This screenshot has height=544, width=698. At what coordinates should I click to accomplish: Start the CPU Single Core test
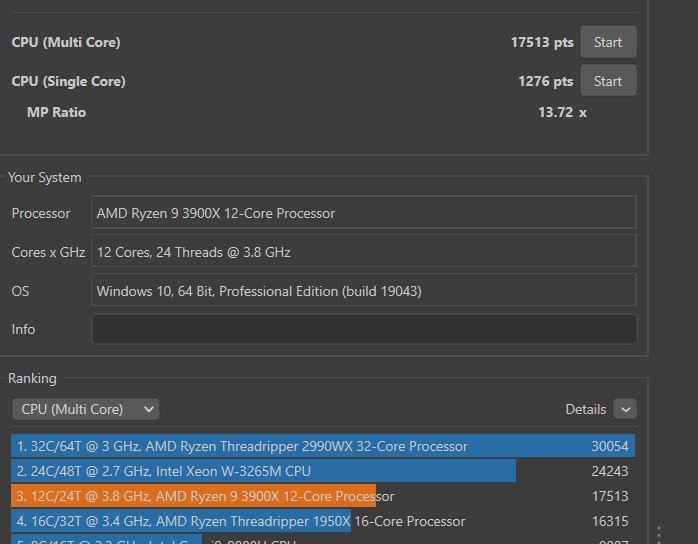tap(607, 81)
